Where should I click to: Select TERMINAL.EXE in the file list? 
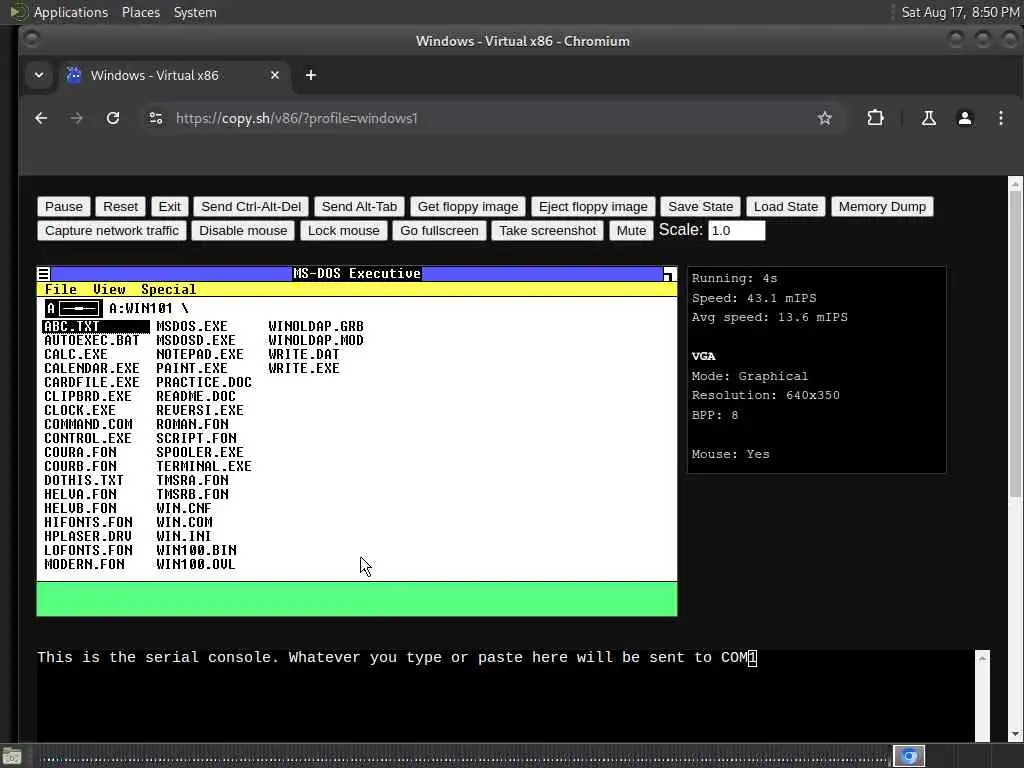[204, 466]
